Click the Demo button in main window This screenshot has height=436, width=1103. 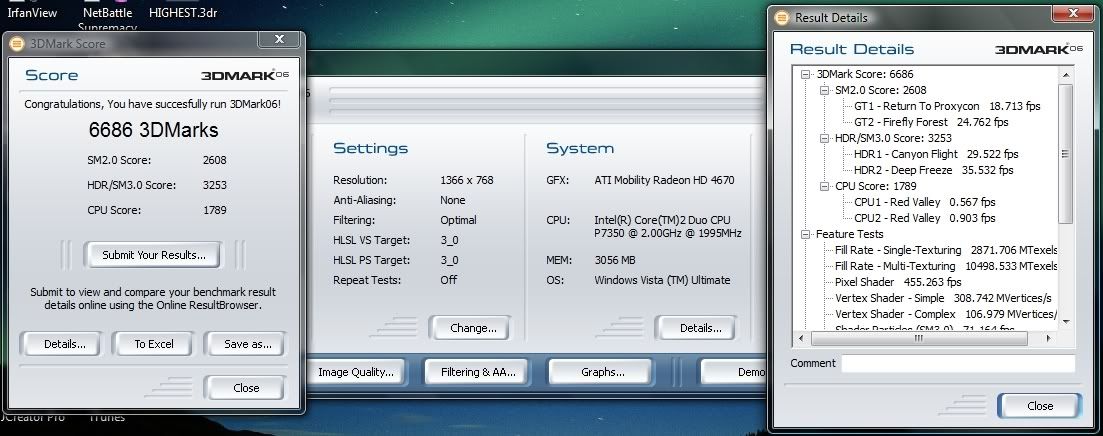pyautogui.click(x=734, y=372)
